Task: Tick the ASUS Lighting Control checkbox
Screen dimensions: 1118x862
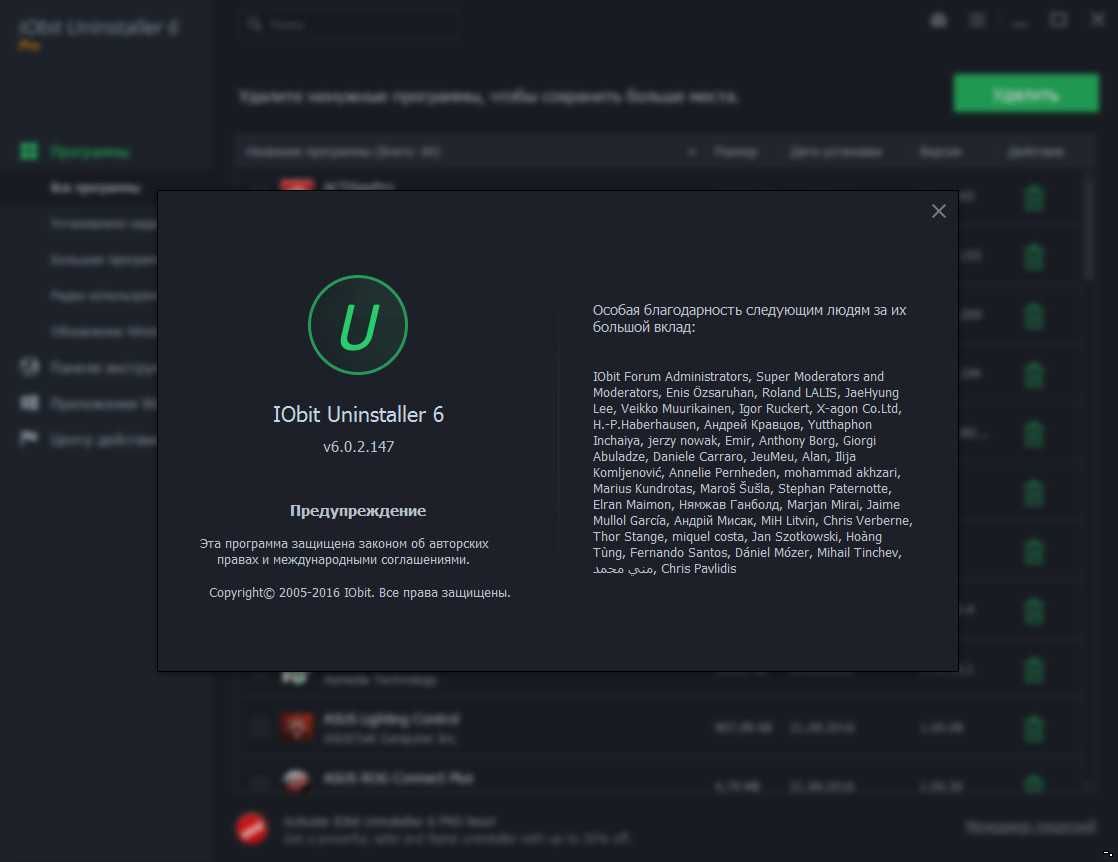Action: tap(259, 727)
